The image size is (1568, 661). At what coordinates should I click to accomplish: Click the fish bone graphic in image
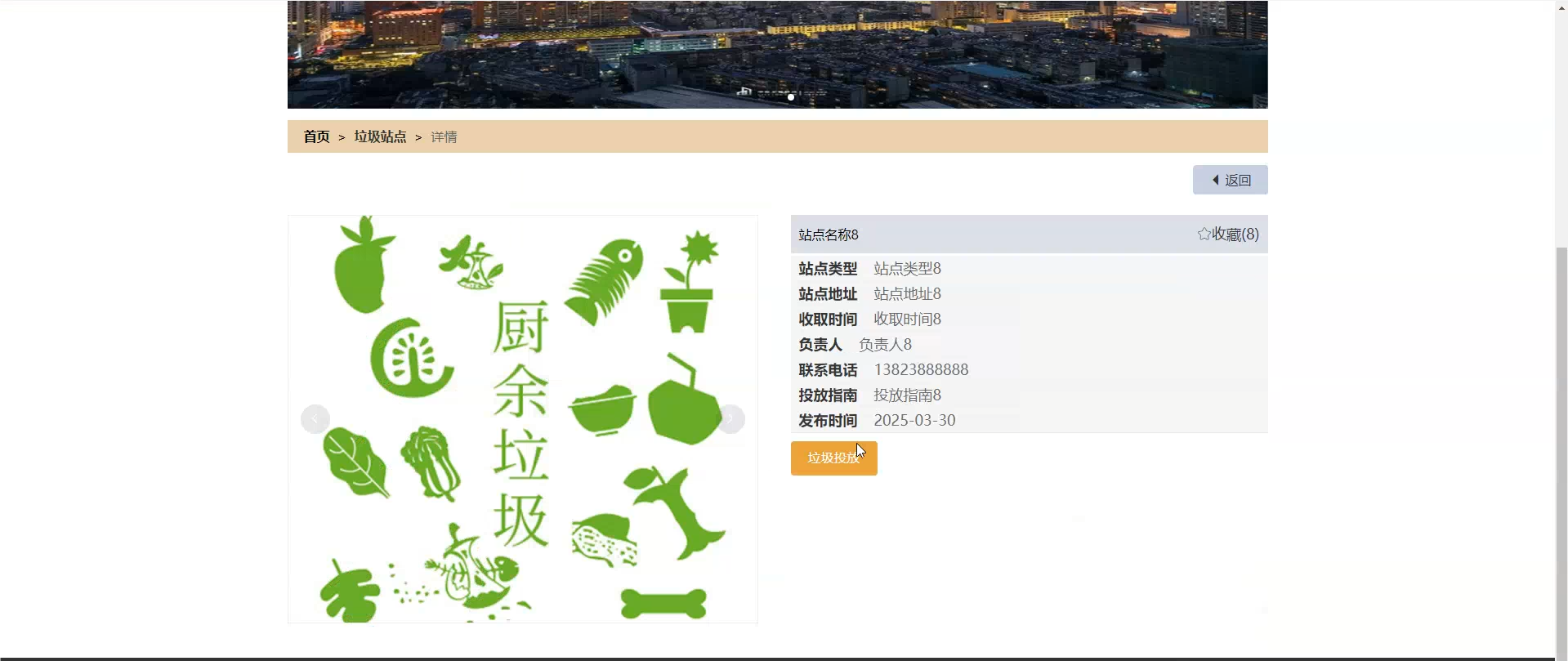[x=603, y=280]
